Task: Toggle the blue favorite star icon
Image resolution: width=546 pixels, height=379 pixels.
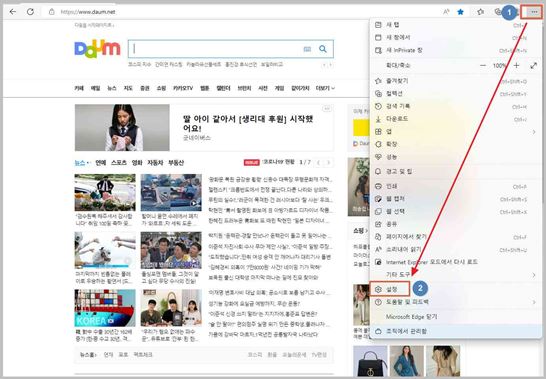Action: tap(460, 12)
